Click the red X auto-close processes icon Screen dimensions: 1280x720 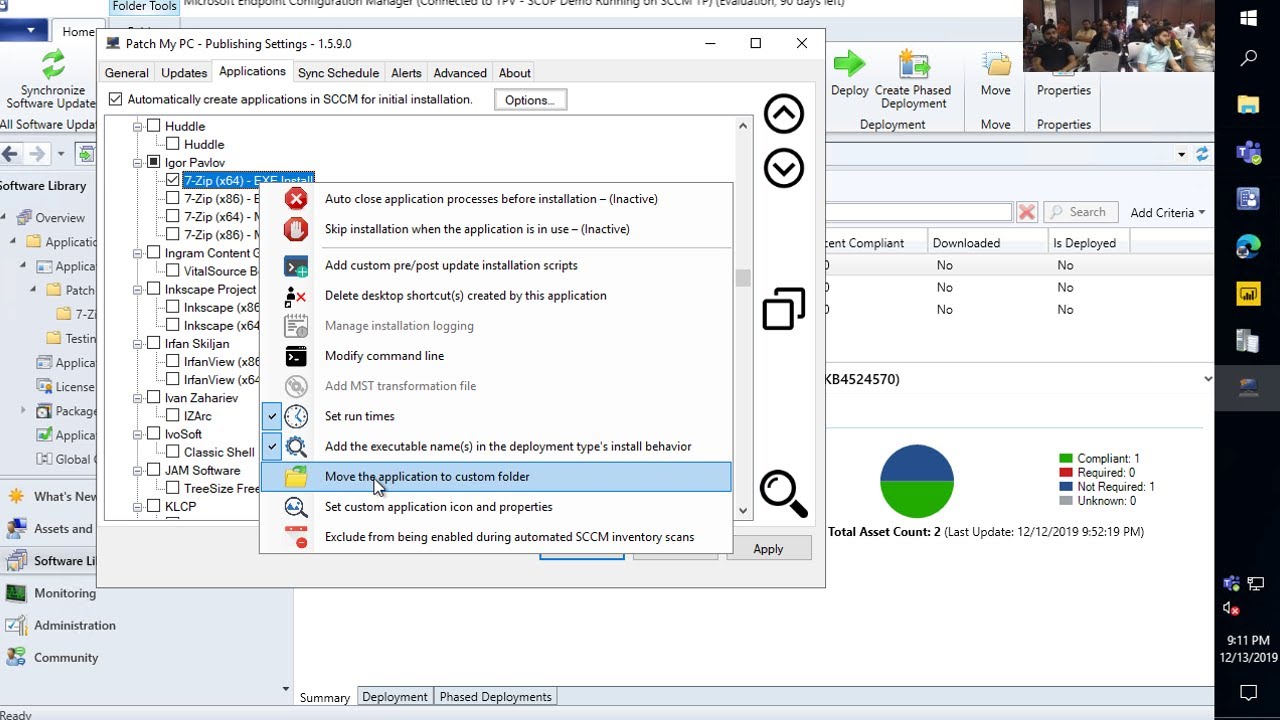click(x=296, y=199)
